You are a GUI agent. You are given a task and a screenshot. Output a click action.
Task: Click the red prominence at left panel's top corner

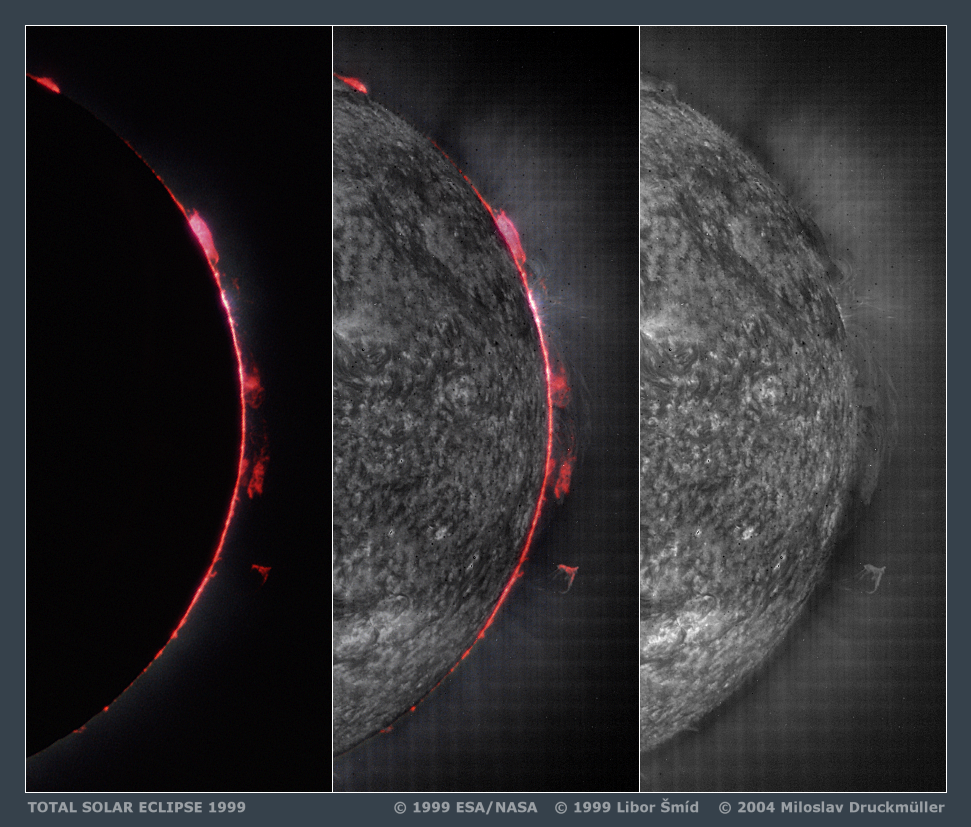[44, 83]
